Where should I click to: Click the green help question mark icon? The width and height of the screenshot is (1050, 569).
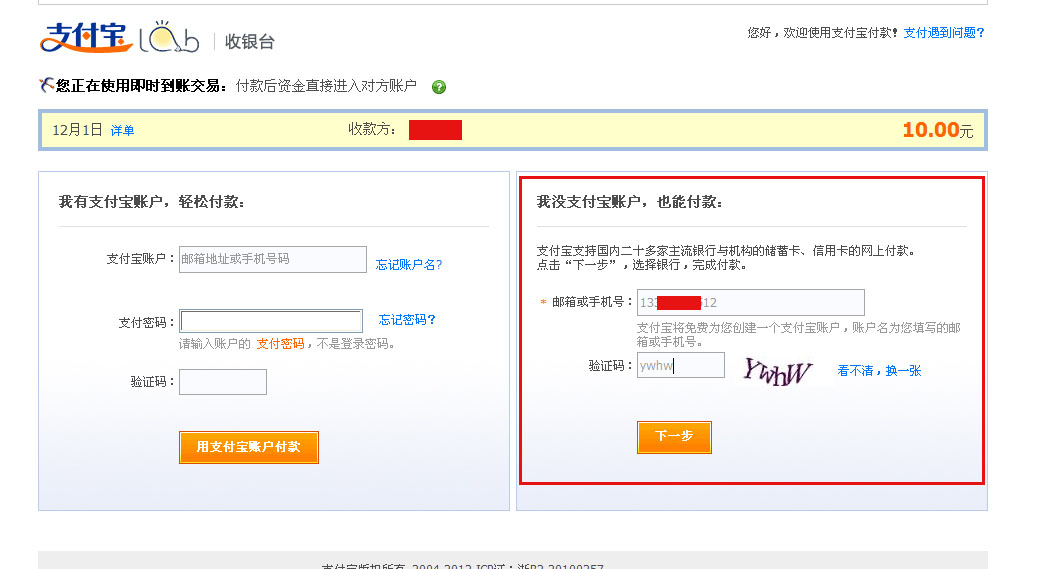[439, 87]
